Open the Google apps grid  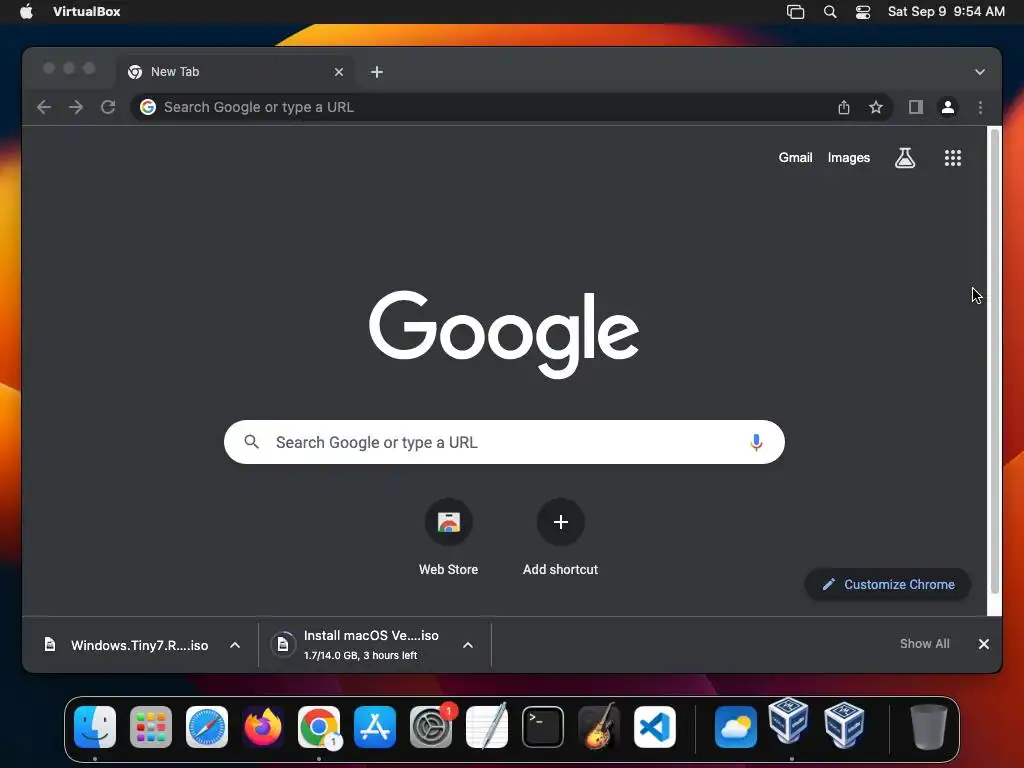(x=952, y=157)
